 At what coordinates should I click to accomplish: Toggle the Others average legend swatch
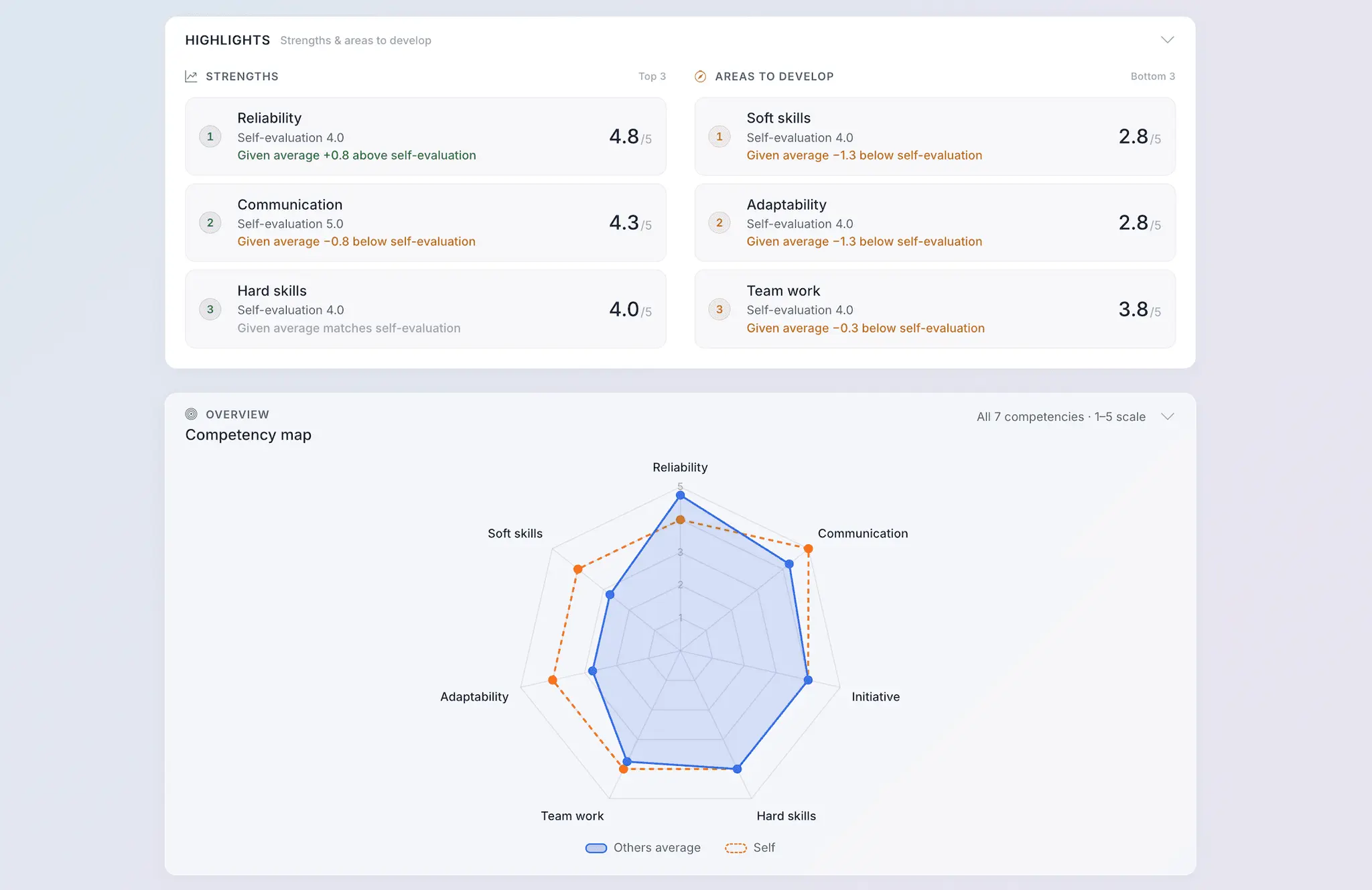pos(596,848)
